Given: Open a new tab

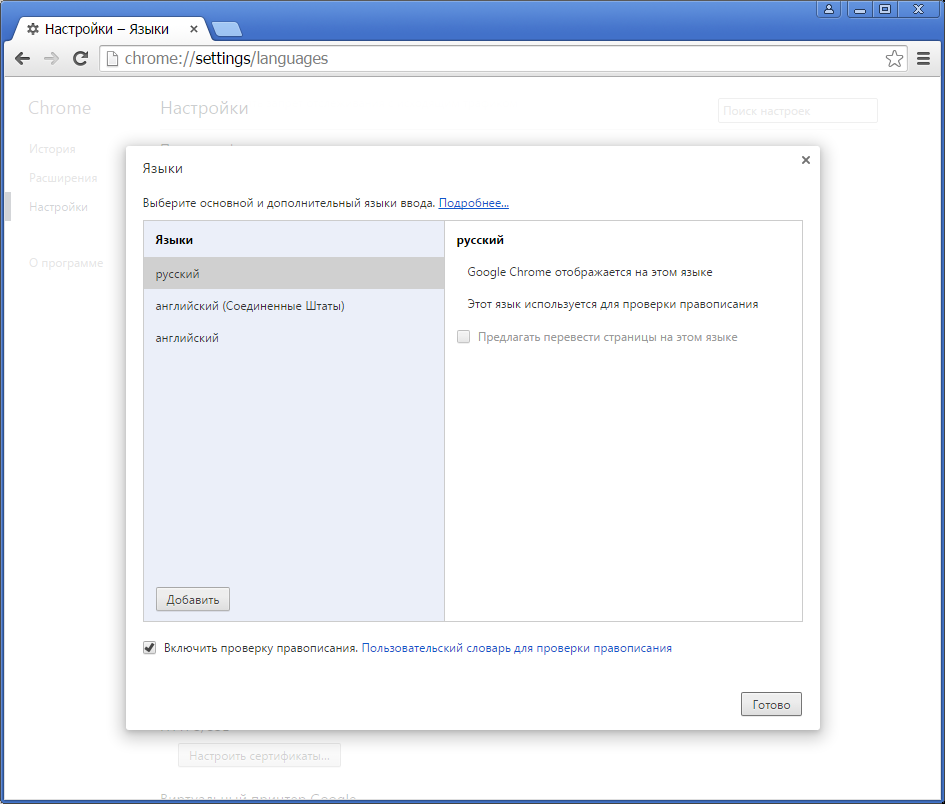Looking at the screenshot, I should click(x=227, y=29).
